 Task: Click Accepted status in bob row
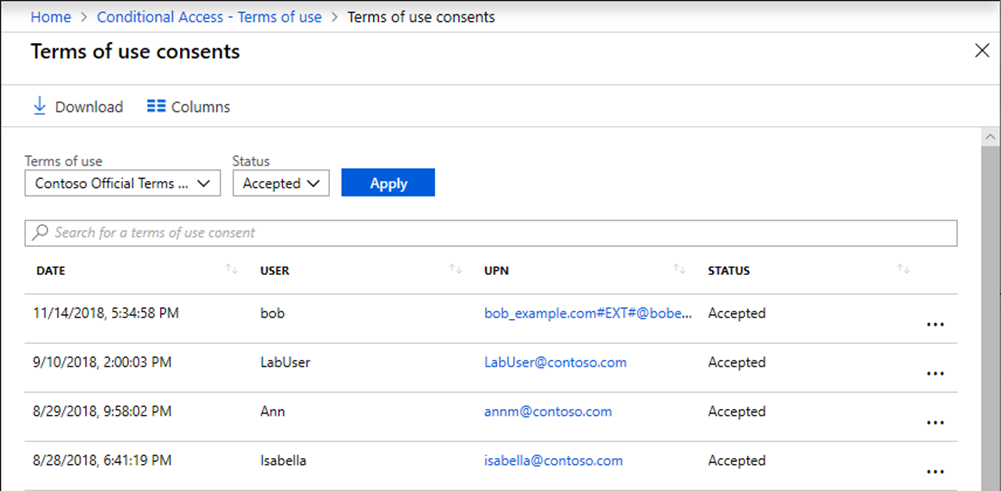737,313
